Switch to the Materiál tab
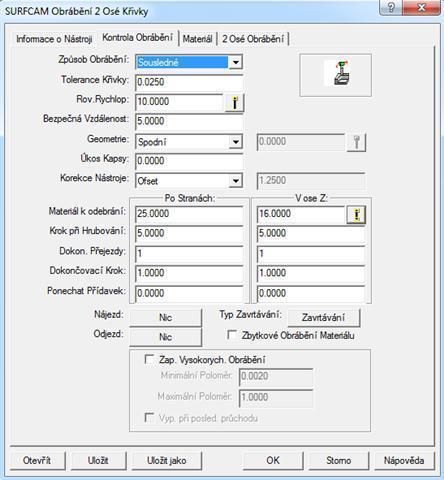 click(x=197, y=39)
